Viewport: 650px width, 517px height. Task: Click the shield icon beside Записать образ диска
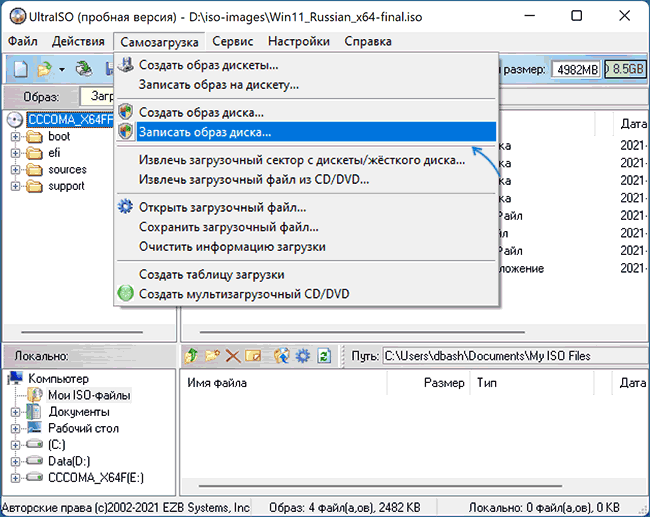(126, 132)
